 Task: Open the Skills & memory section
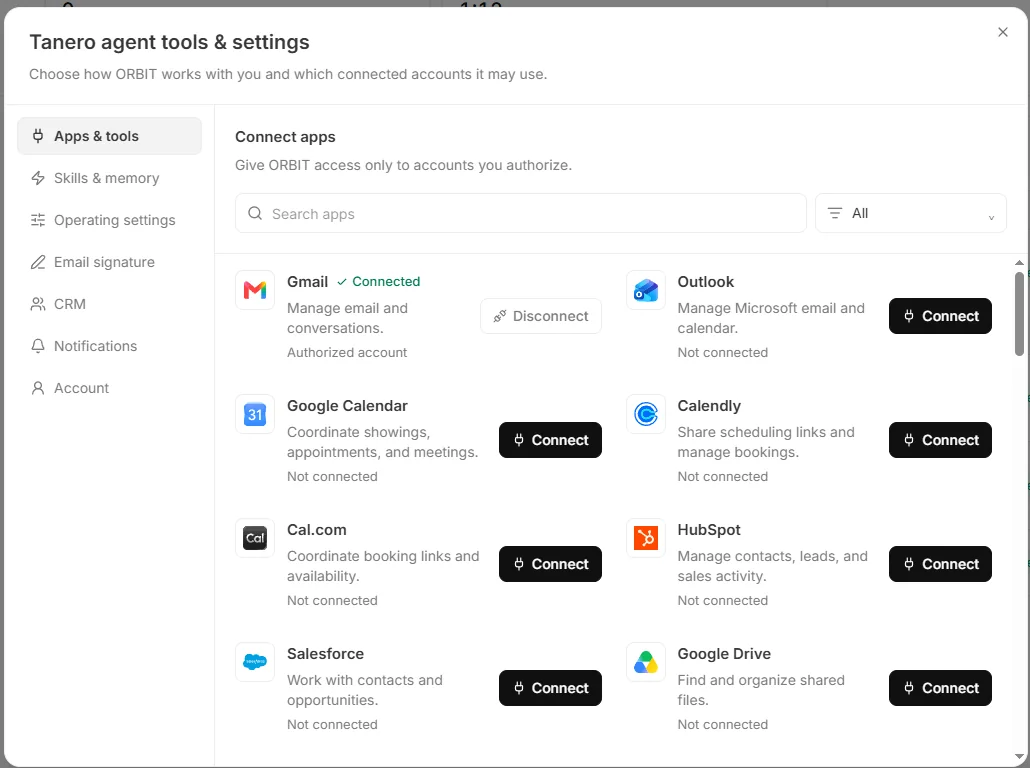(x=109, y=178)
